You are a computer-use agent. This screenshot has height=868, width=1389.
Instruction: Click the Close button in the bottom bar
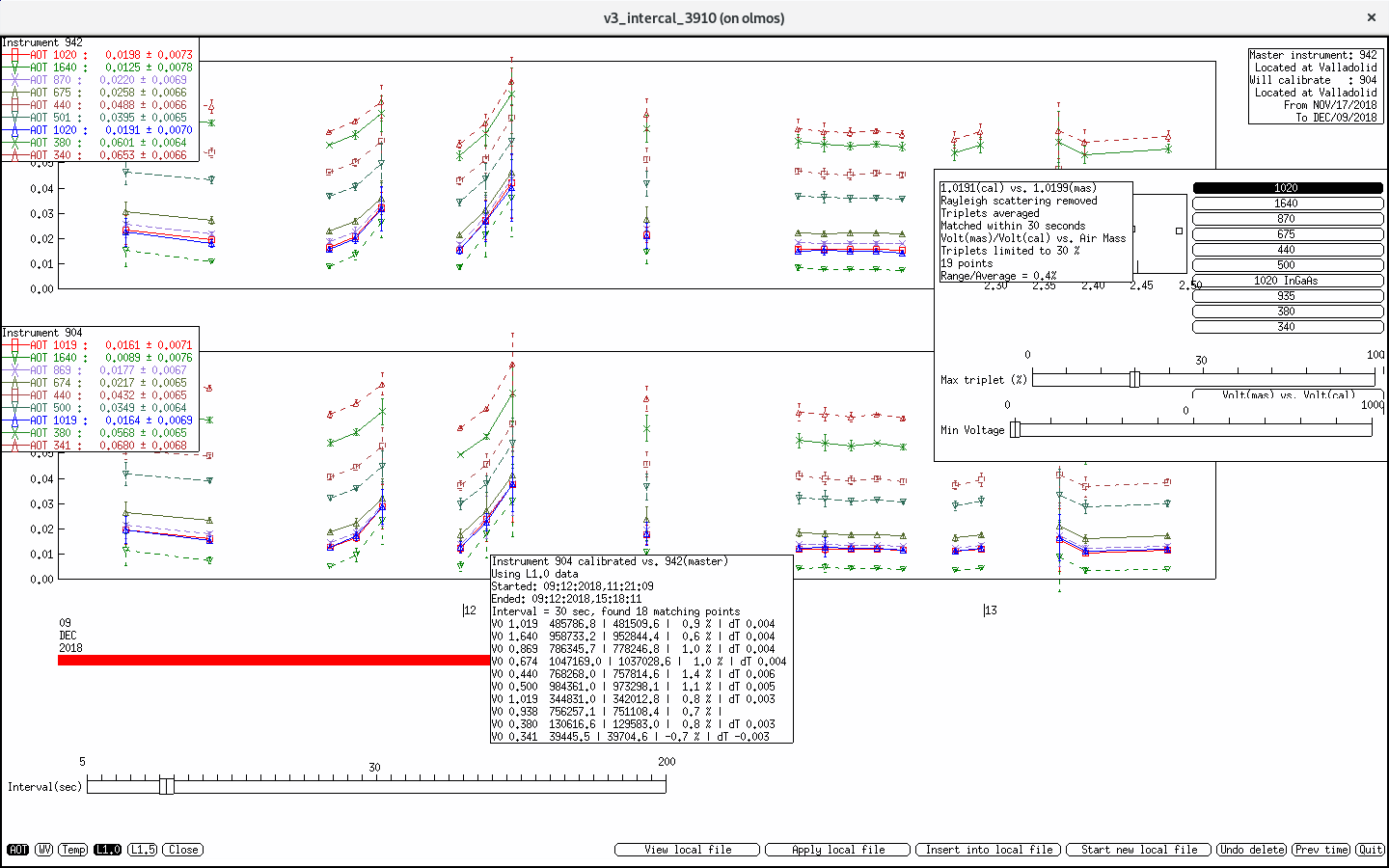click(183, 850)
